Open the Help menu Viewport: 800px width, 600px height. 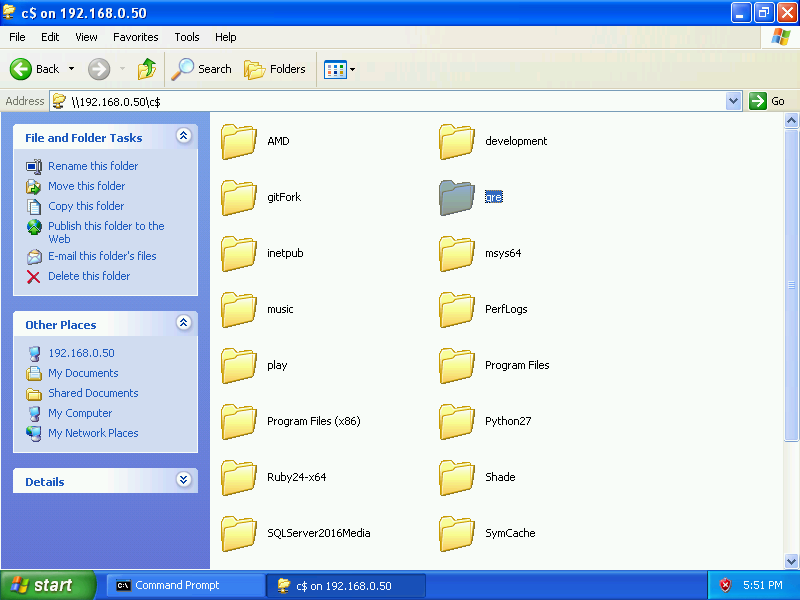226,37
